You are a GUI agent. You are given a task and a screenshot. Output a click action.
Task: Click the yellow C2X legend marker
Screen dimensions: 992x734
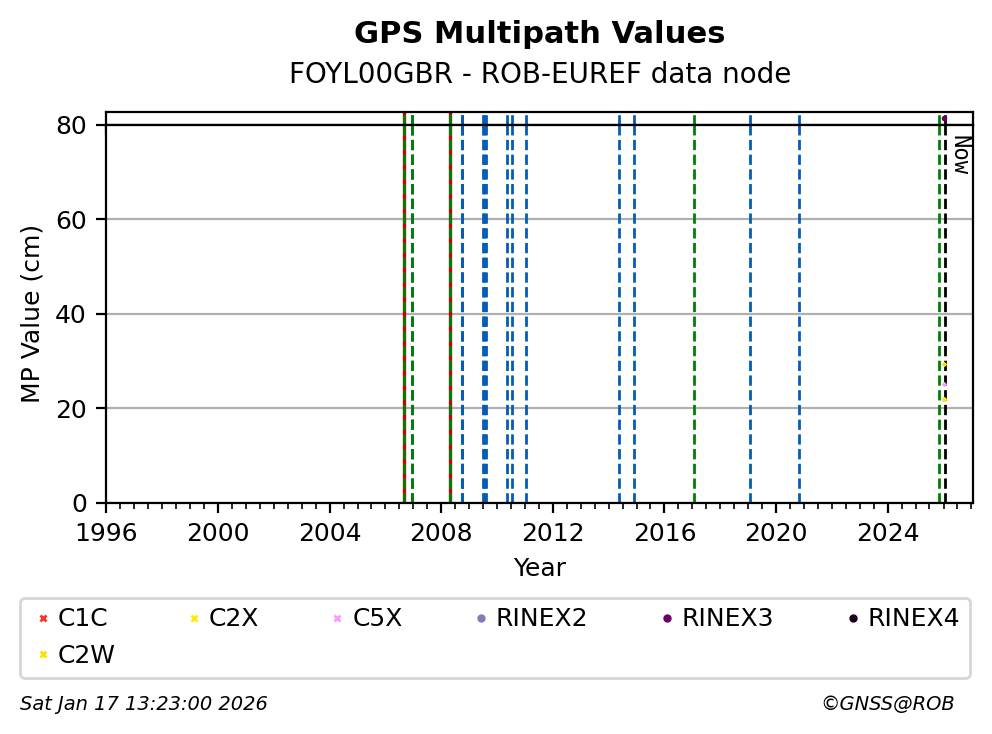point(193,619)
